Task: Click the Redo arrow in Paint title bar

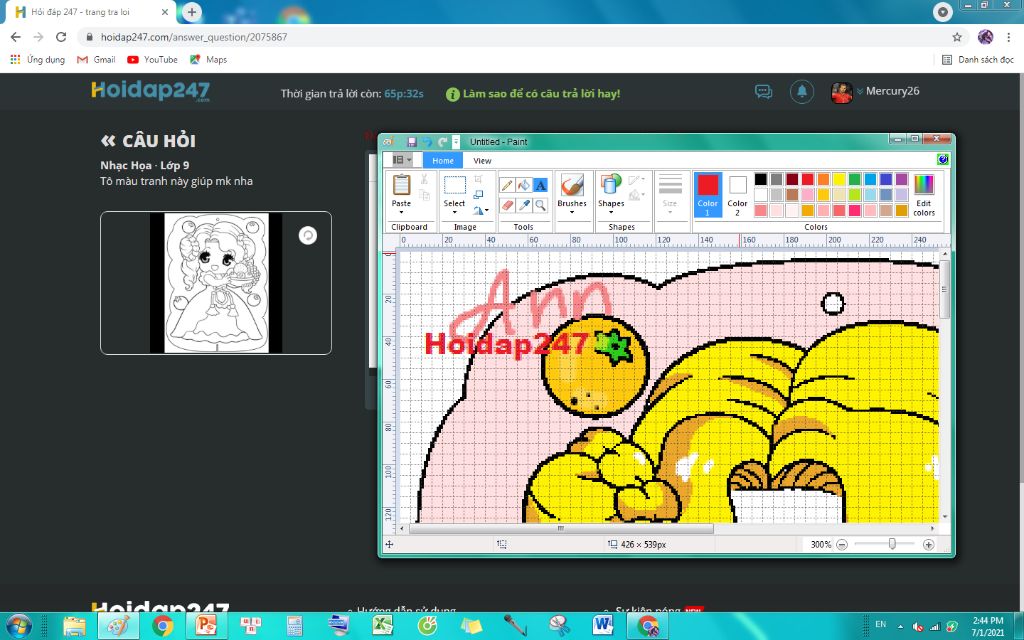Action: (442, 142)
